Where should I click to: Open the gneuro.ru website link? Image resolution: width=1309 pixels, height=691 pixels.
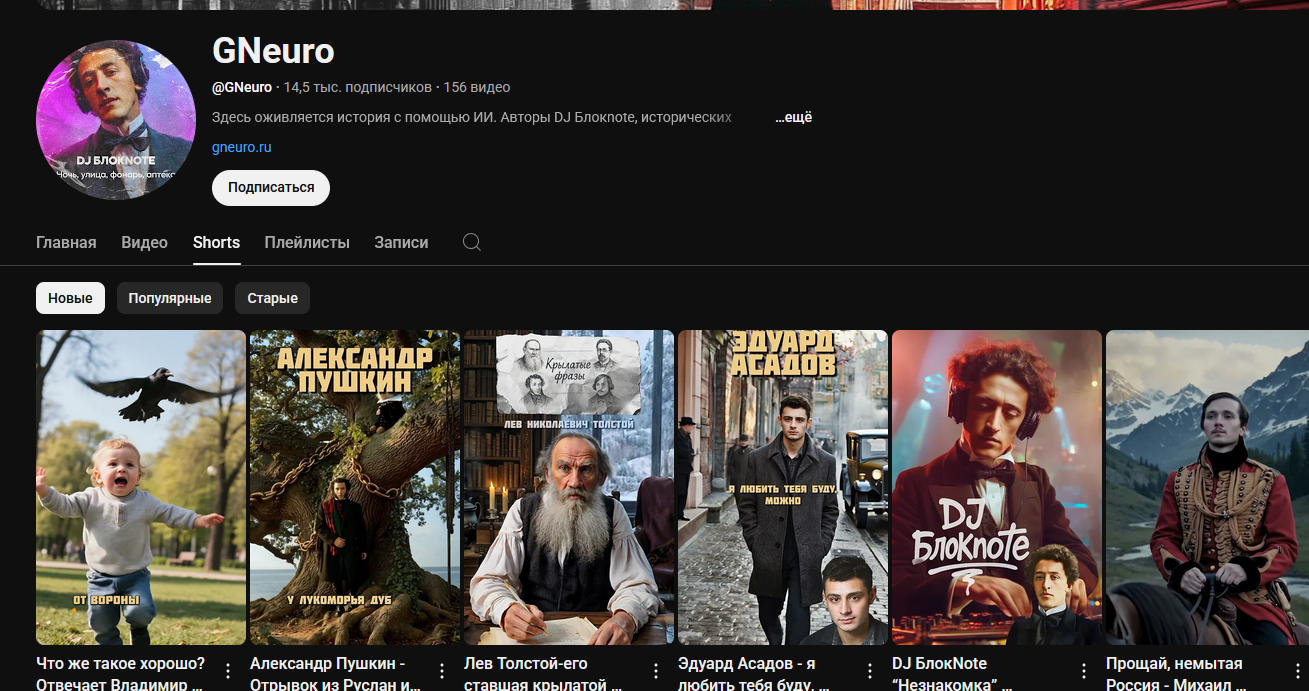tap(242, 147)
